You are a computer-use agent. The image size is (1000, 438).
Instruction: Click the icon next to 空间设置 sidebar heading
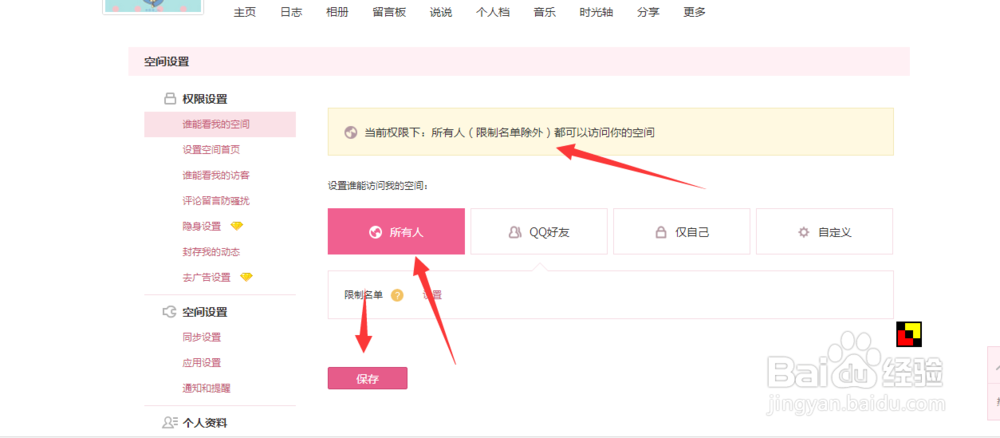tap(170, 312)
